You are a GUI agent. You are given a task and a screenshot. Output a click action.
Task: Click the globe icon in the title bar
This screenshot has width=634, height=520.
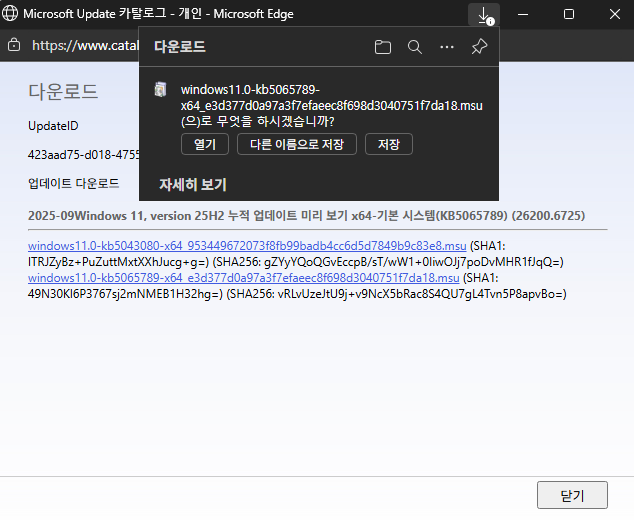tap(10, 13)
